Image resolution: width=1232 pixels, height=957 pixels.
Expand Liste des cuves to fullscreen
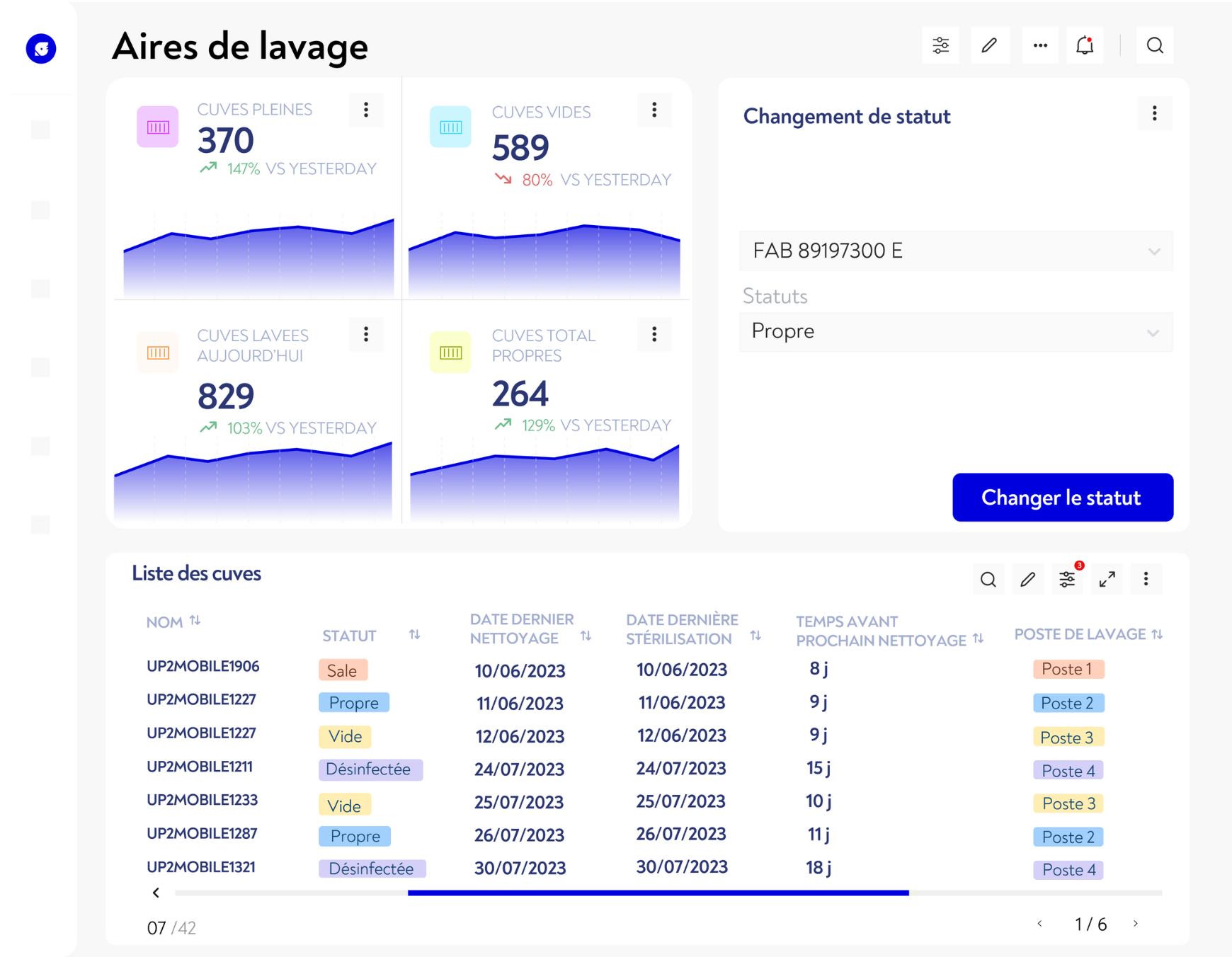tap(1107, 580)
